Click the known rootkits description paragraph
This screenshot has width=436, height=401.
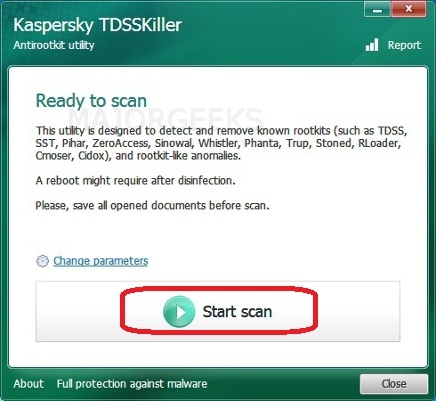(x=221, y=143)
